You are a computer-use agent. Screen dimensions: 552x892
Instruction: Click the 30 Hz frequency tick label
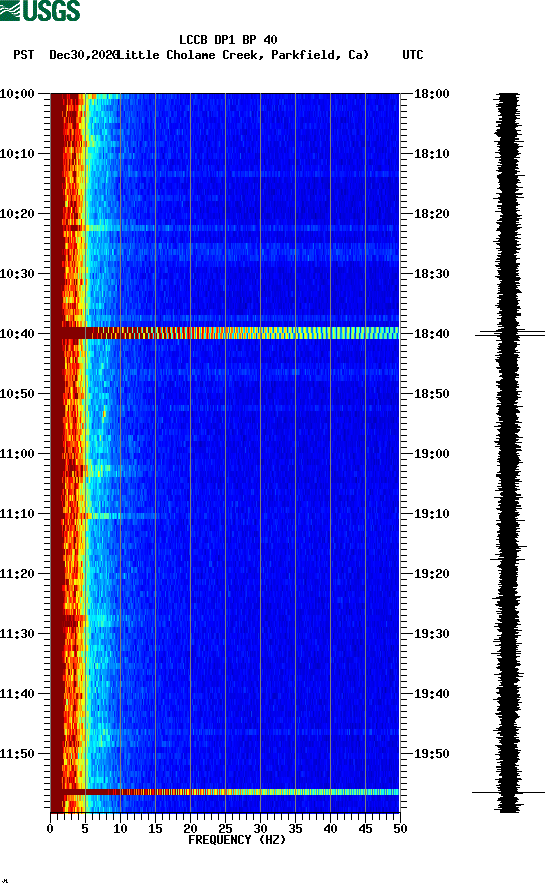point(260,829)
